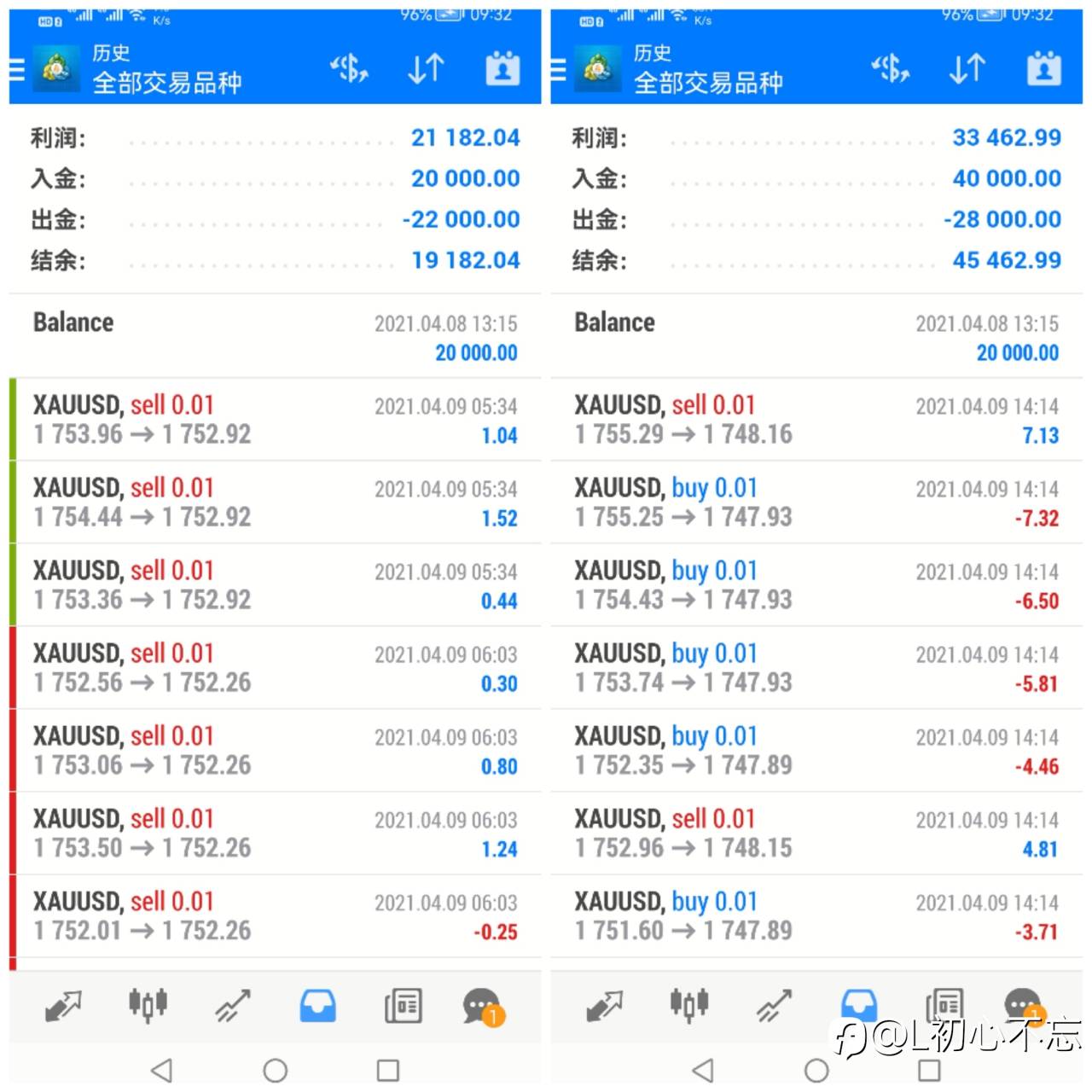Screen dimensions: 1092x1092
Task: Switch to Quotes tab in right screenshot
Action: [x=605, y=1007]
